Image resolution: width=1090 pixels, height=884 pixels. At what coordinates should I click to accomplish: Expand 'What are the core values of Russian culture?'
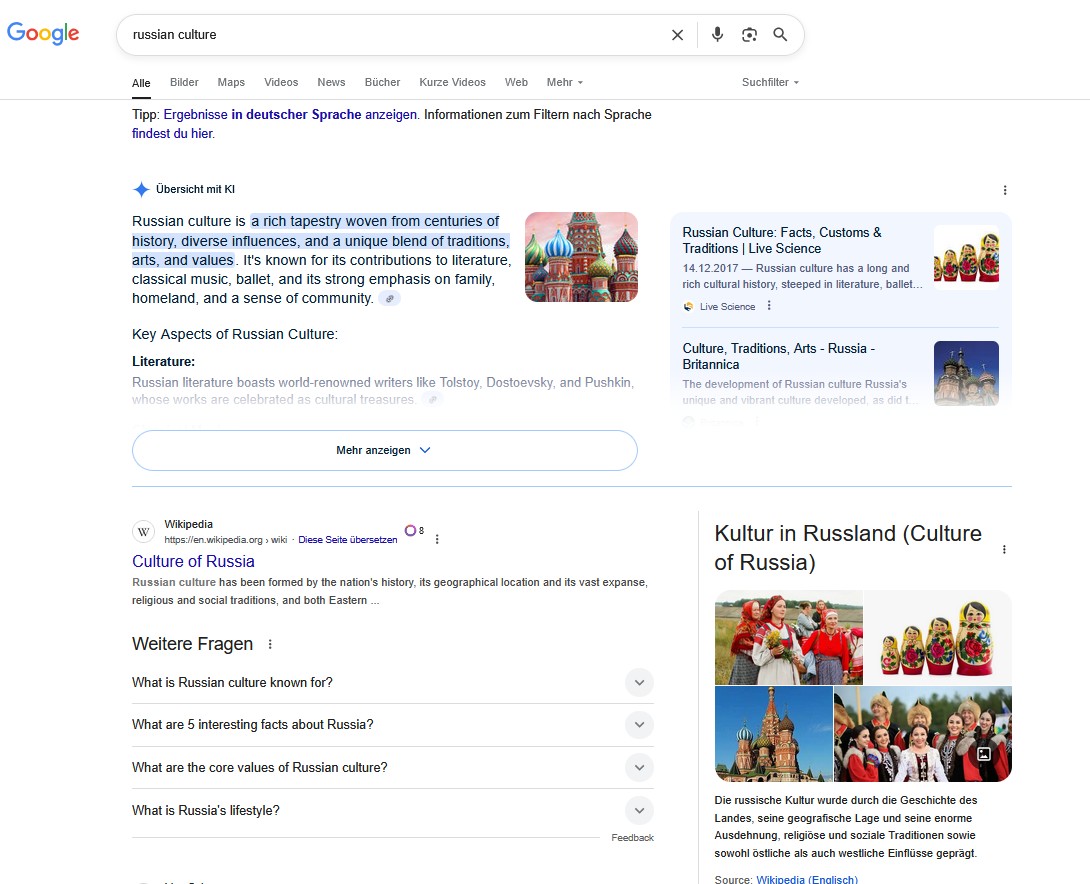[x=393, y=767]
